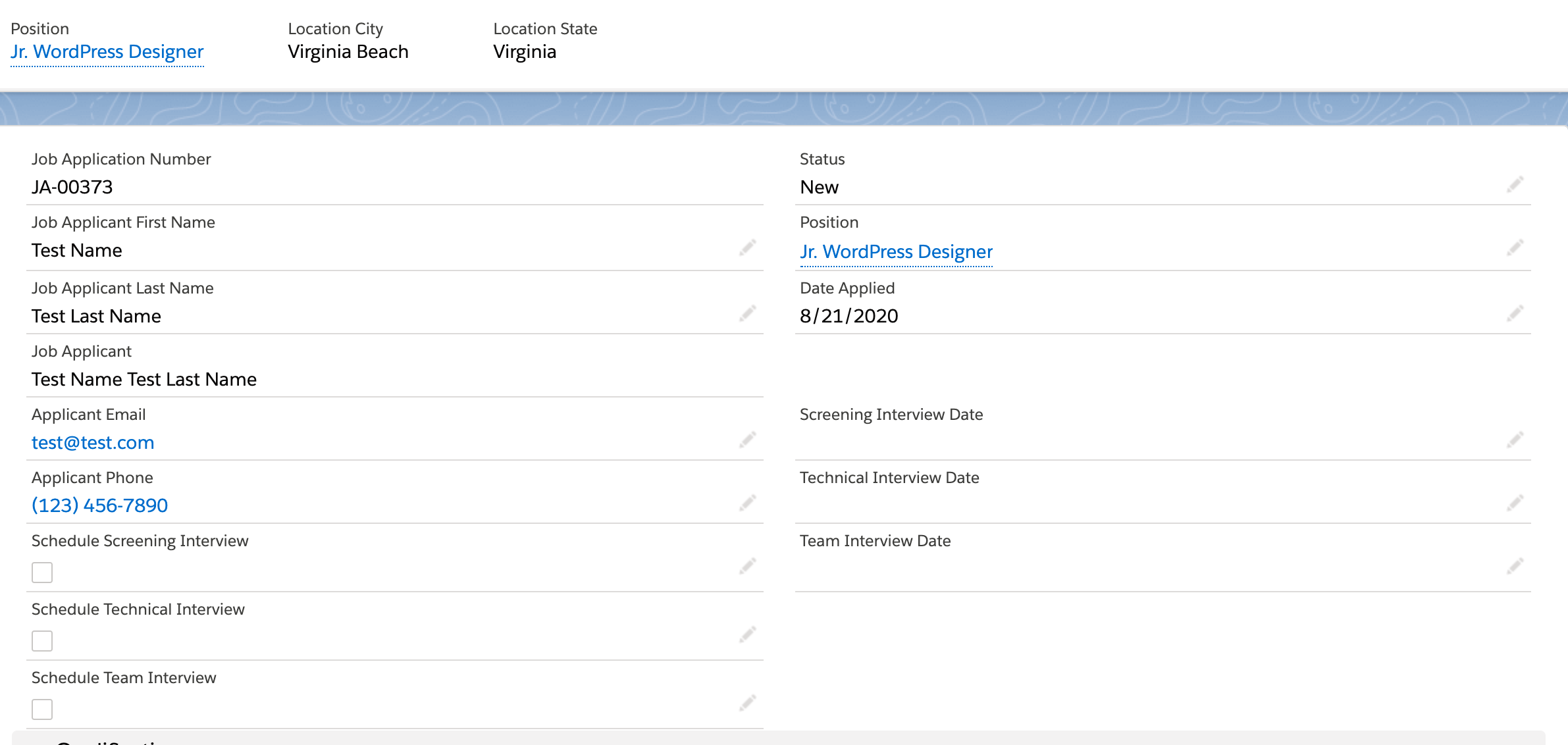Enable the Schedule Technical Interview checkbox
This screenshot has width=1568, height=745.
pyautogui.click(x=42, y=641)
